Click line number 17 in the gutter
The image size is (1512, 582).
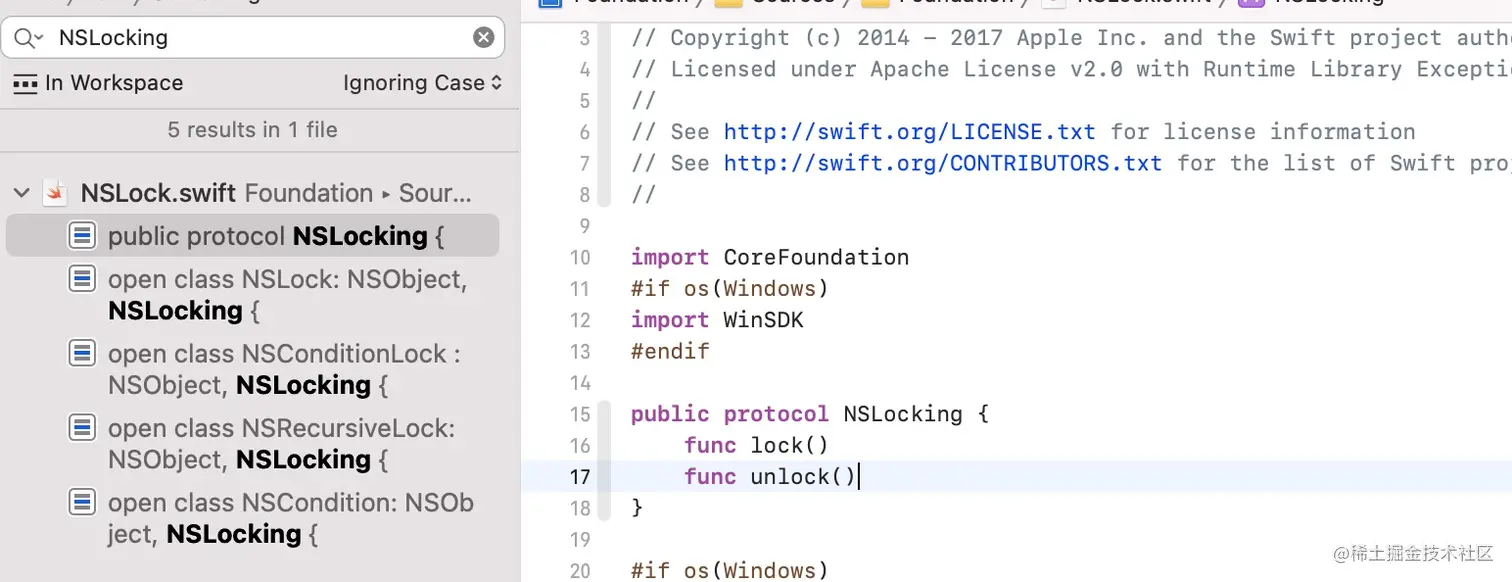click(580, 476)
